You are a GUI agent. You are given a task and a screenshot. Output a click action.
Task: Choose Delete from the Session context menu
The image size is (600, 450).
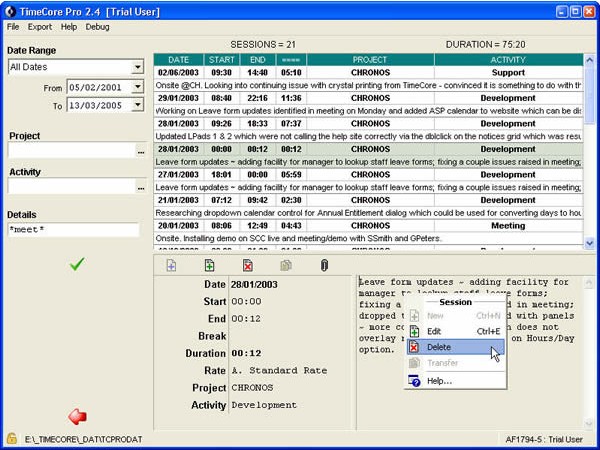click(456, 347)
